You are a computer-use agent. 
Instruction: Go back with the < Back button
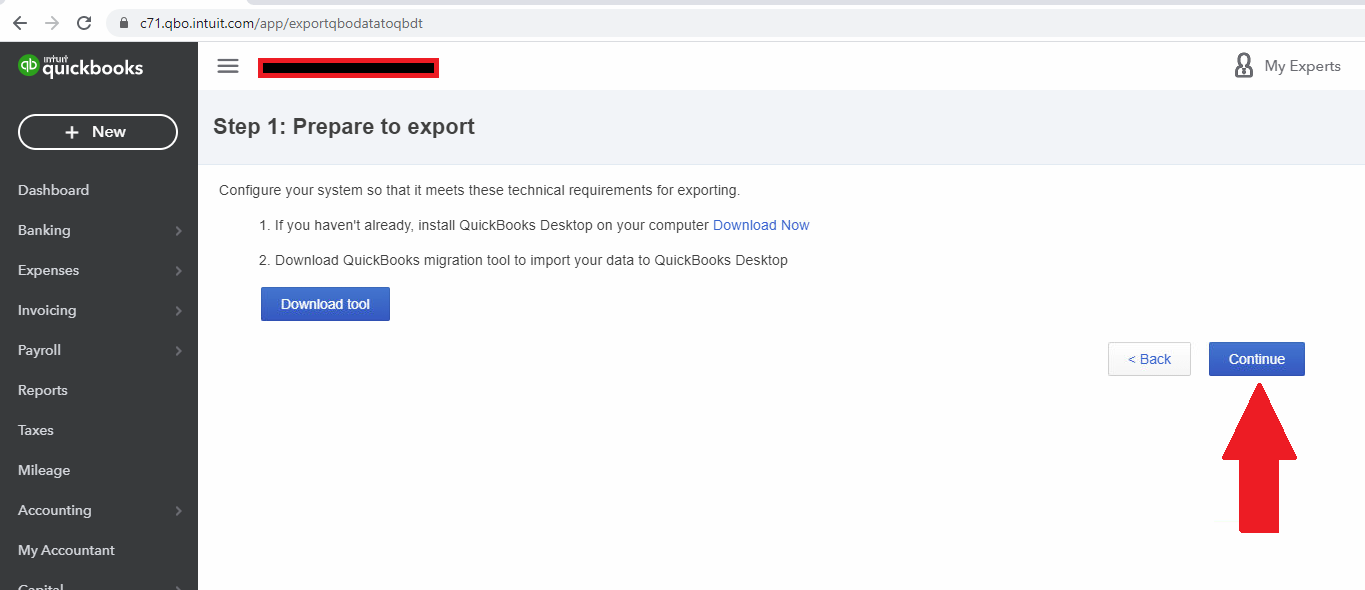(x=1149, y=359)
